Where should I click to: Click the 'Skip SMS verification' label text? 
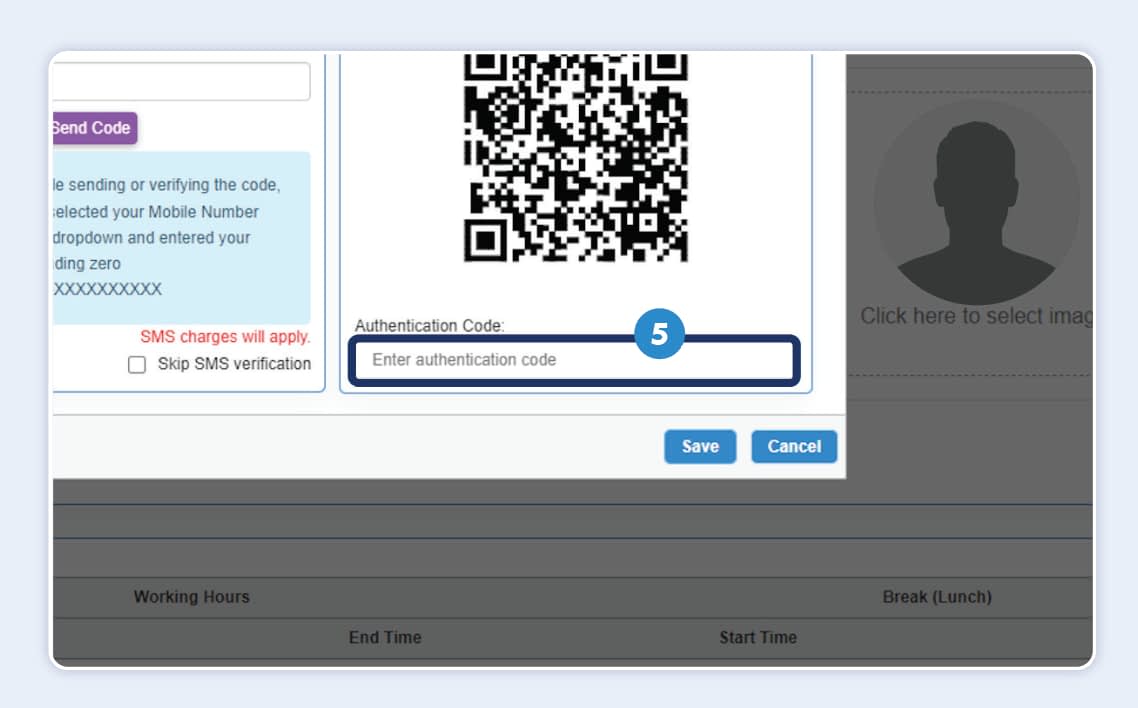pos(234,363)
